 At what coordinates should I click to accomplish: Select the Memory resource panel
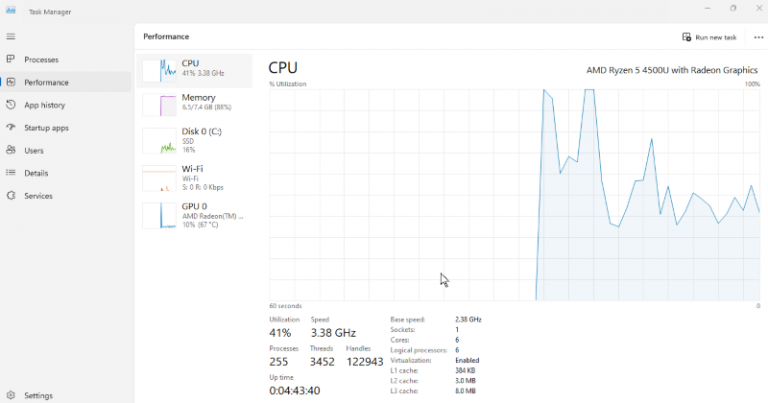click(x=195, y=104)
